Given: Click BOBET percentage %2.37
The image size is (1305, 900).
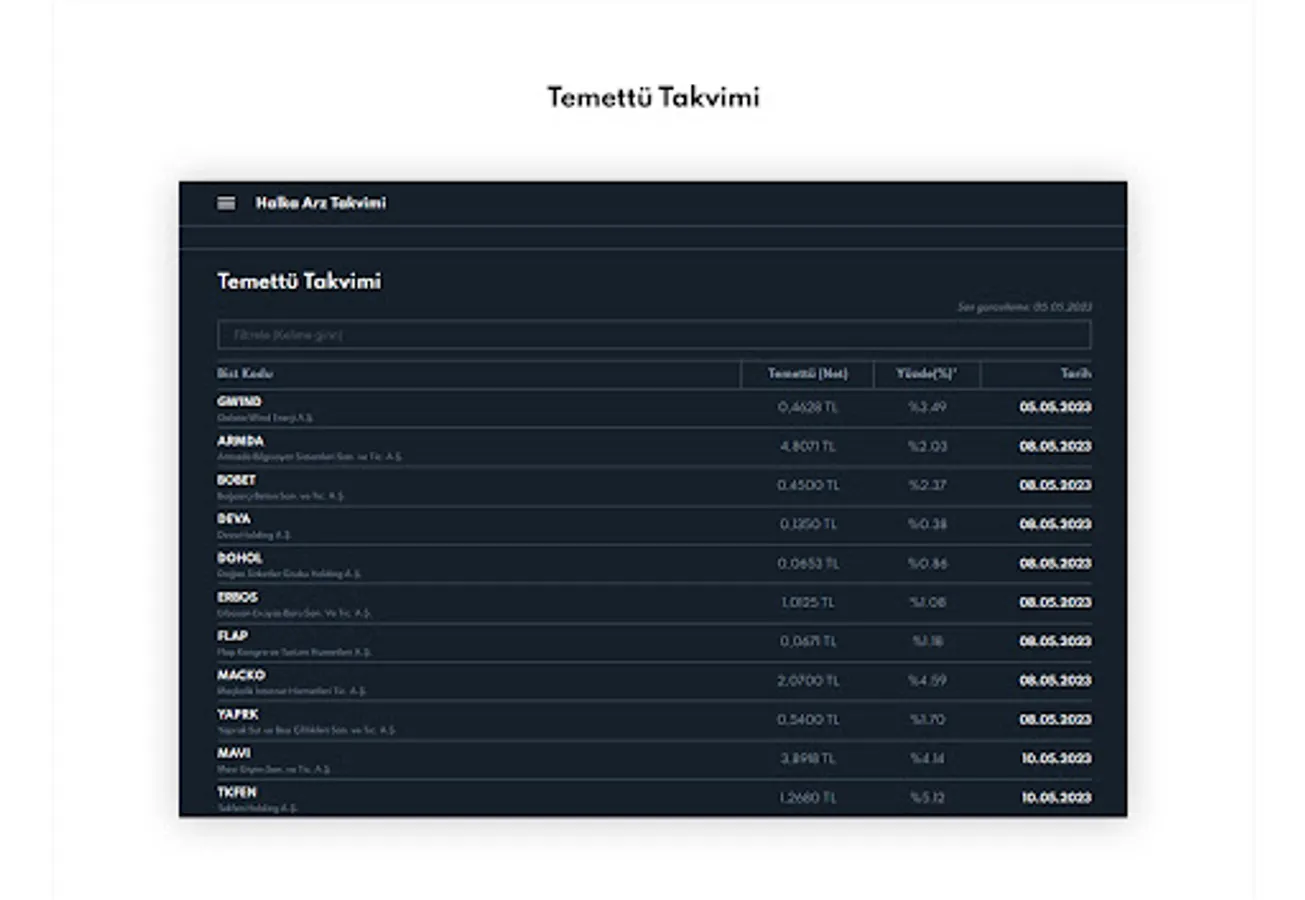Looking at the screenshot, I should point(927,485).
